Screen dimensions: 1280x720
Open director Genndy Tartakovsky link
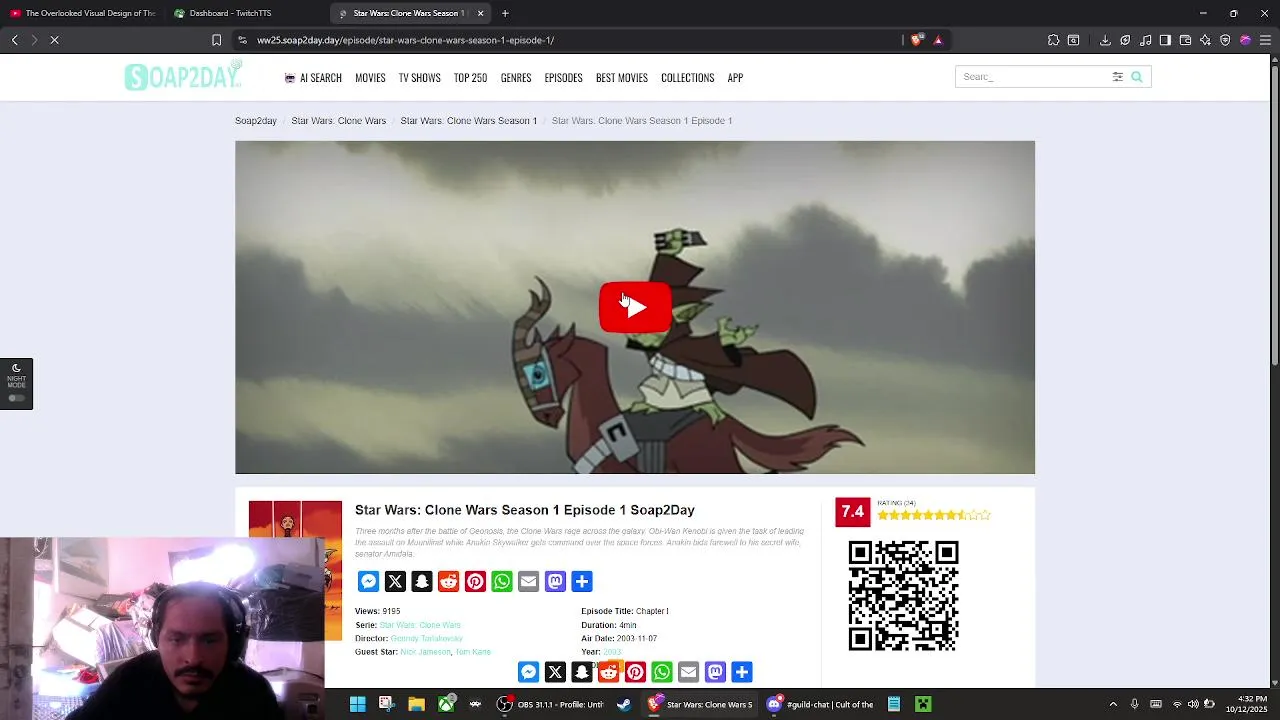427,638
